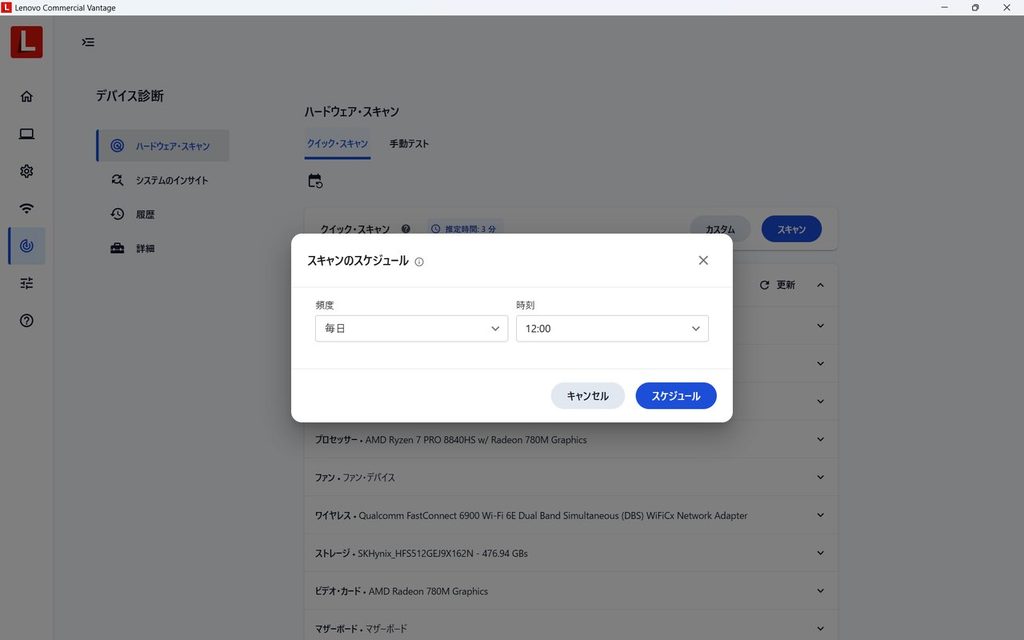Click the キャンセル button
1024x640 pixels.
point(588,396)
